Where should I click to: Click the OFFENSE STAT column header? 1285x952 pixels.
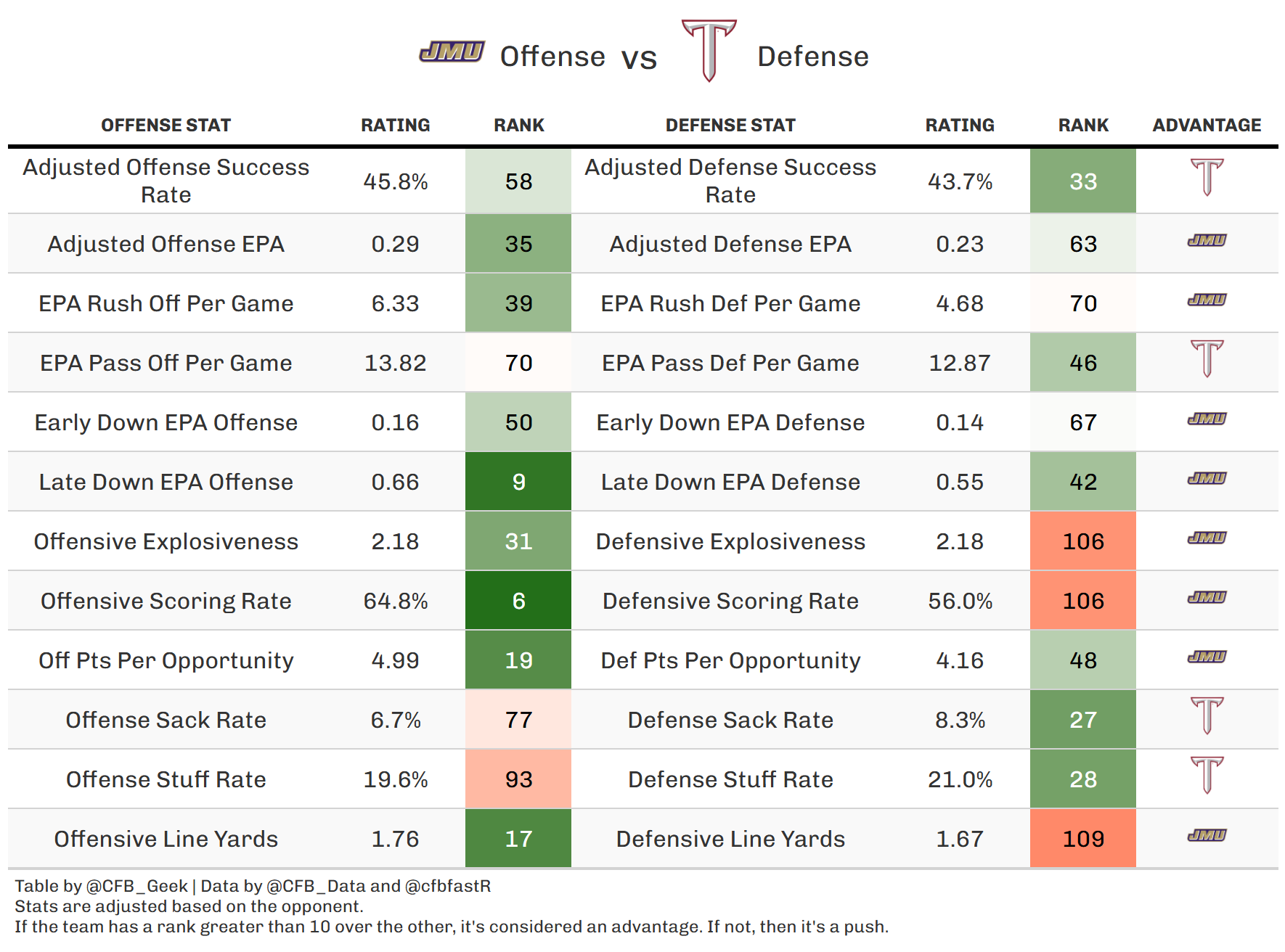click(166, 126)
